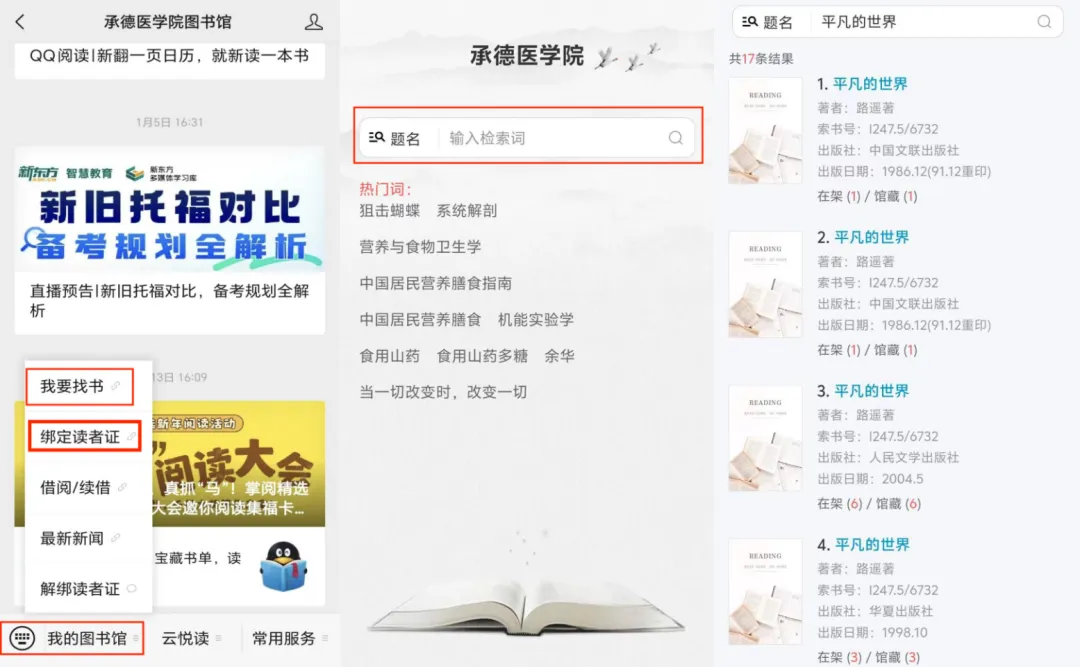Open the first 平凡的世界 result title
This screenshot has height=667, width=1080.
point(870,84)
